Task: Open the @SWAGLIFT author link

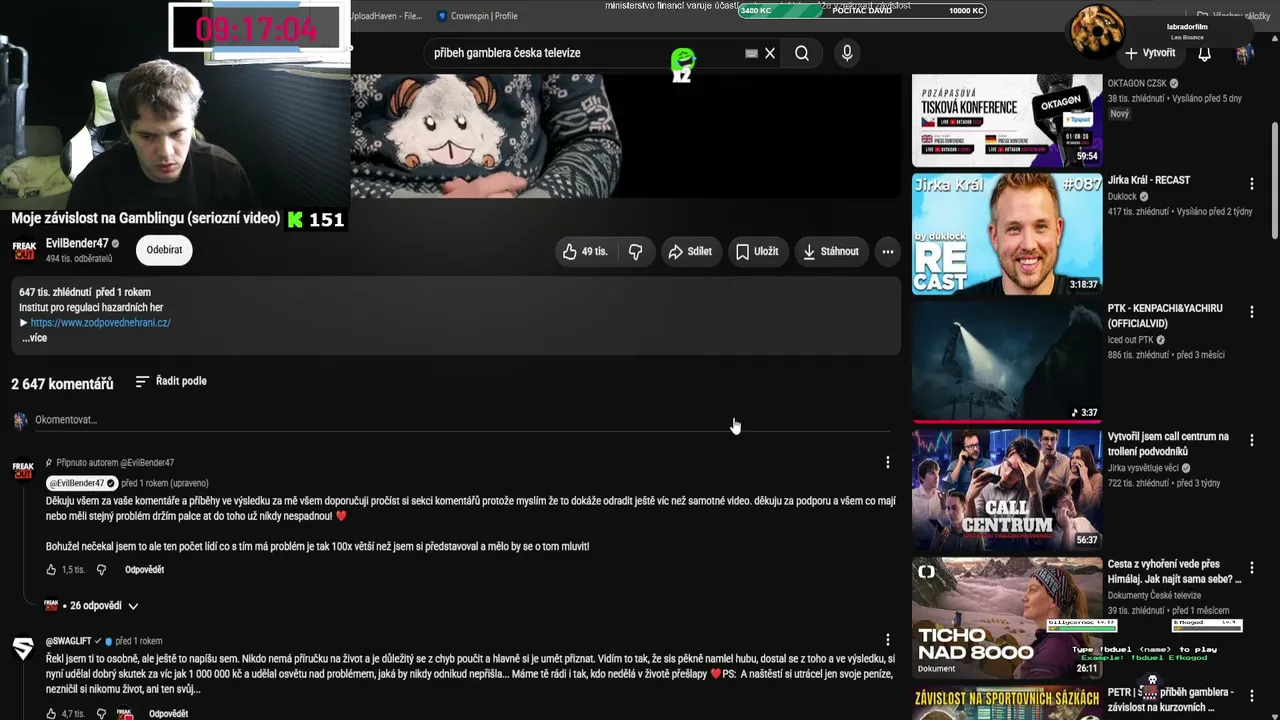Action: click(x=69, y=641)
